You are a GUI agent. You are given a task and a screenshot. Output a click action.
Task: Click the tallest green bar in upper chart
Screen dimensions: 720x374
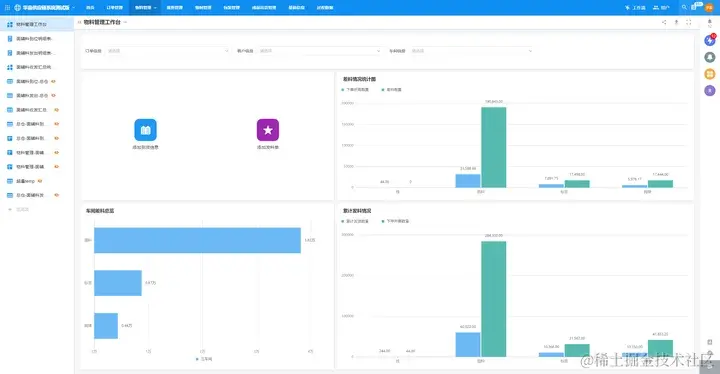pyautogui.click(x=494, y=147)
